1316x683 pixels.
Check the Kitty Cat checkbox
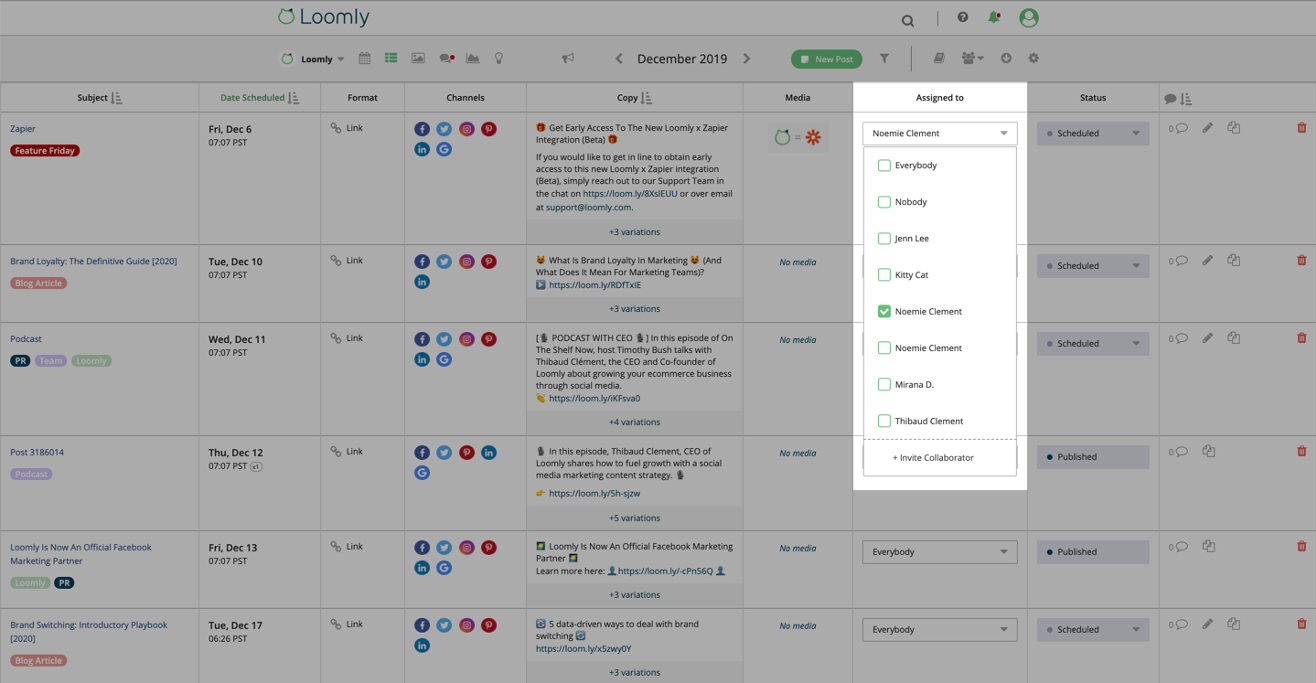884,275
